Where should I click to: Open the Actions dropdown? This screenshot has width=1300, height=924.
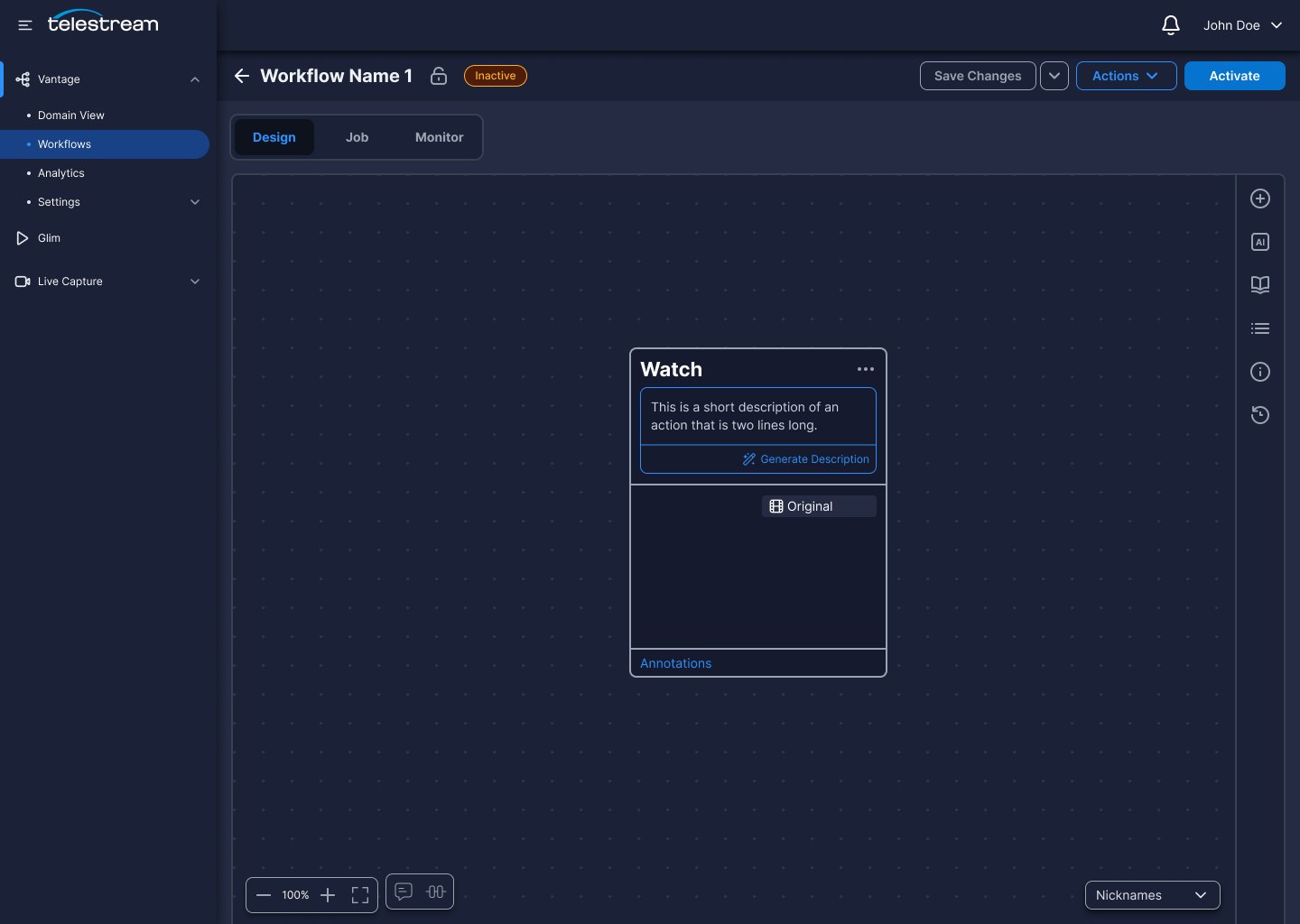1126,76
